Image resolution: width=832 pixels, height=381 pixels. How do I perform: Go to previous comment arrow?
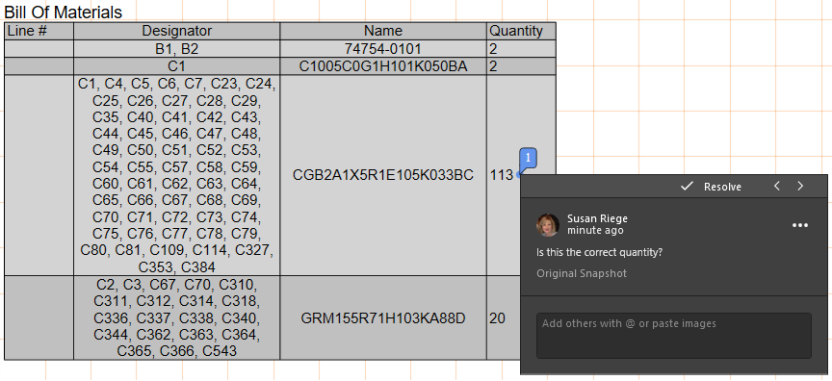[776, 186]
